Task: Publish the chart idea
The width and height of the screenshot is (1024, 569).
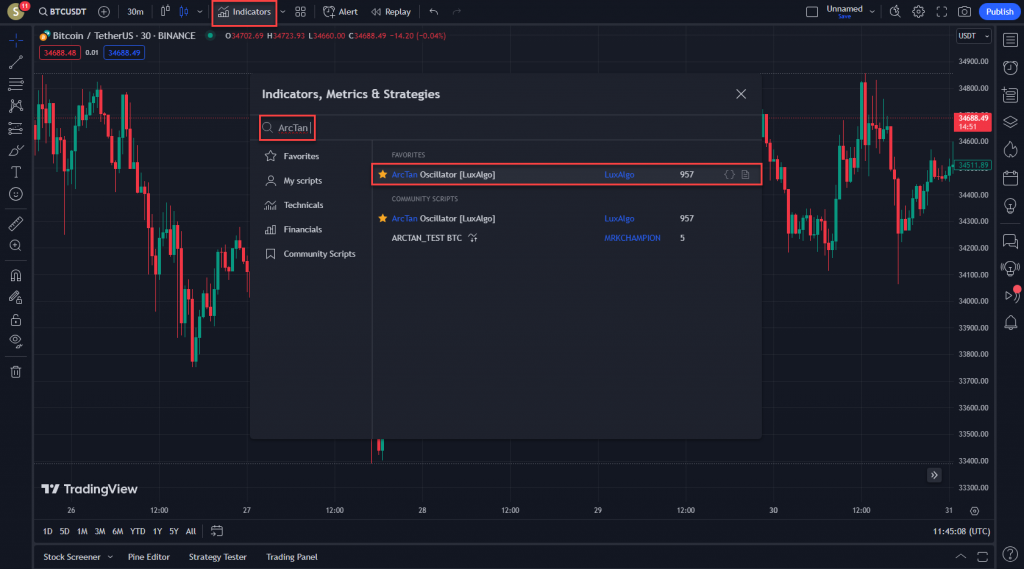Action: point(999,12)
